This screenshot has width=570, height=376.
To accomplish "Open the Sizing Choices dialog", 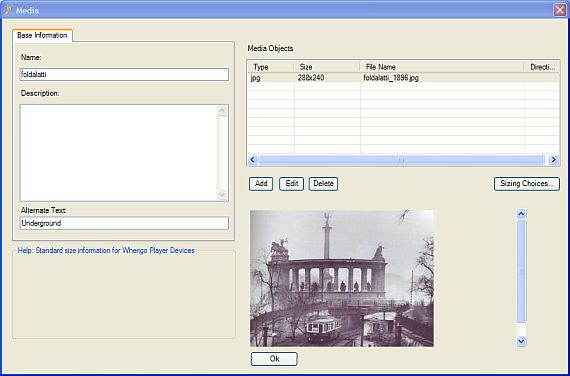I will (x=527, y=184).
